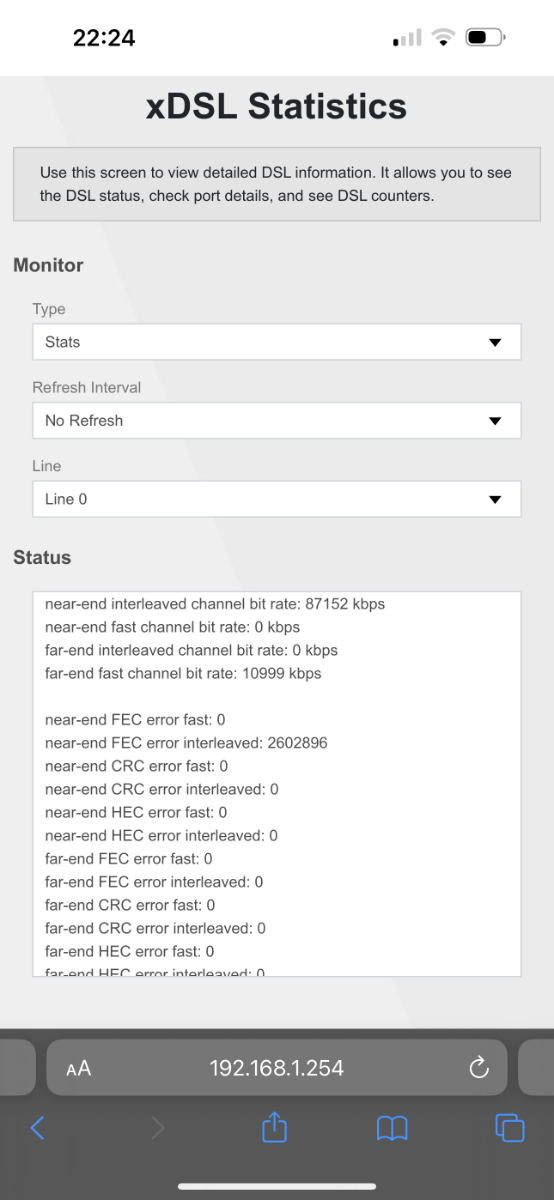
Task: Reload the page with the refresh icon
Action: point(479,1067)
